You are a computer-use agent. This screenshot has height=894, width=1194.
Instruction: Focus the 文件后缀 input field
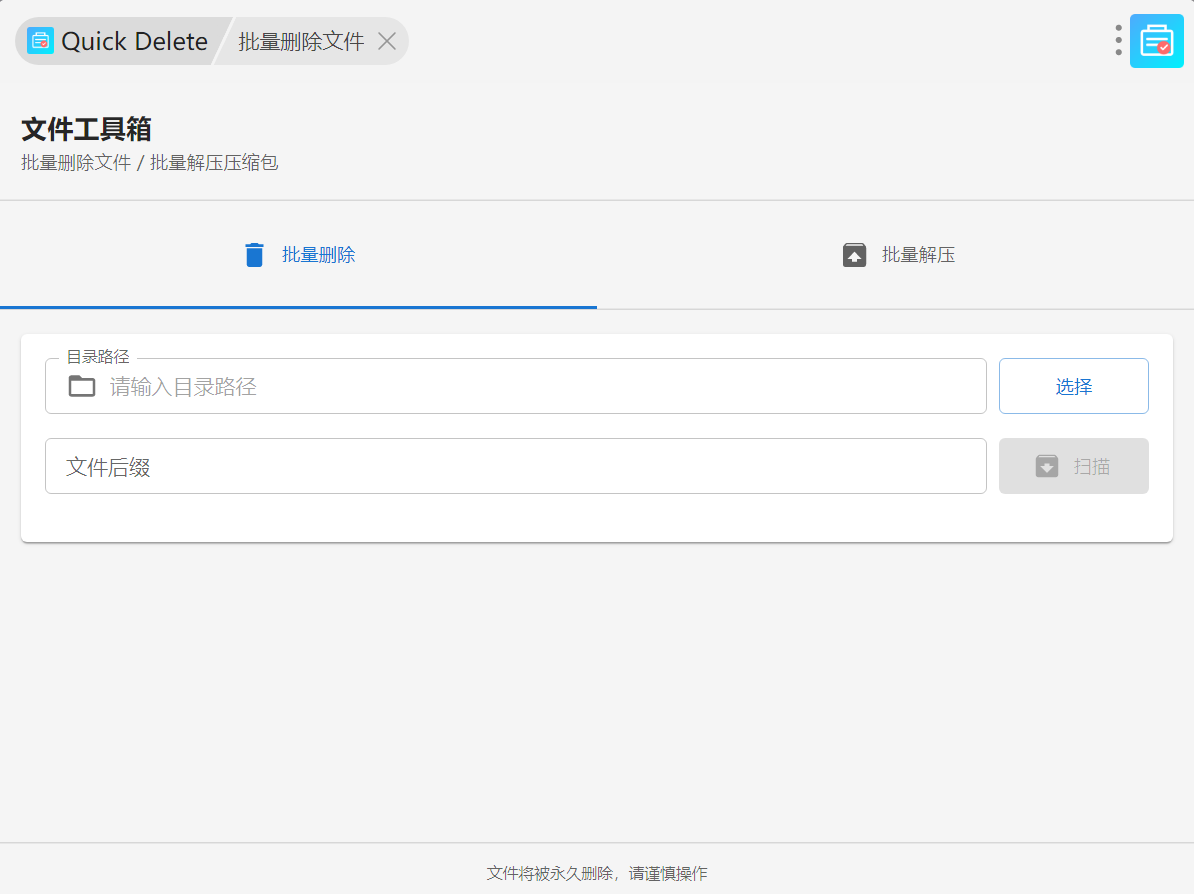[x=515, y=466]
